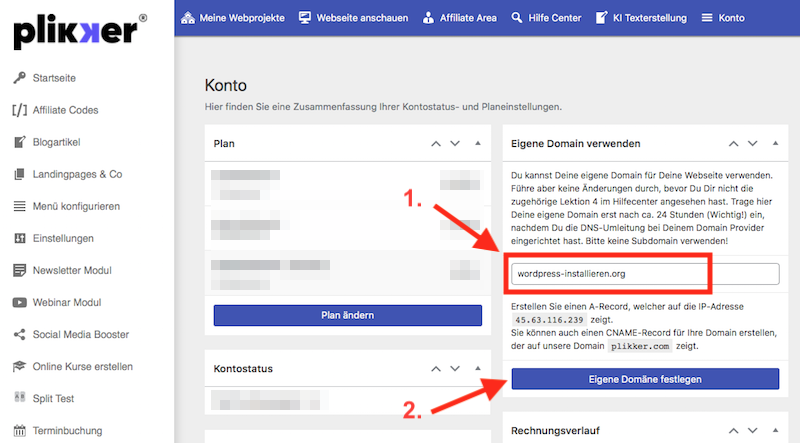Collapse the Rechnungsverlauf panel triangle
Viewport: 800px width, 443px height.
(776, 430)
